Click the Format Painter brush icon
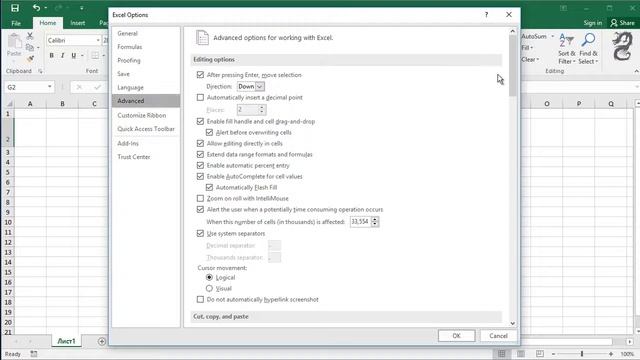The image size is (640, 360). pos(30,59)
